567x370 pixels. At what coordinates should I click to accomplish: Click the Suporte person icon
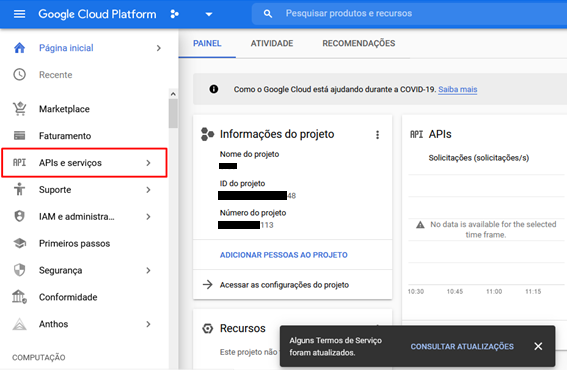(20, 189)
